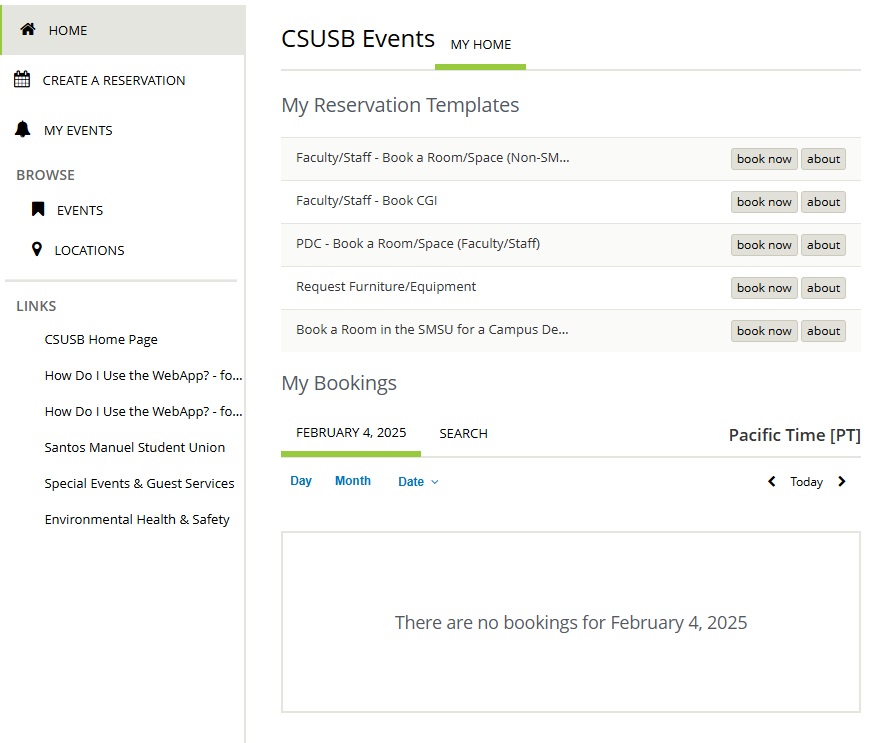This screenshot has height=743, width=886.
Task: Click the CSUSB Events title
Action: (358, 39)
